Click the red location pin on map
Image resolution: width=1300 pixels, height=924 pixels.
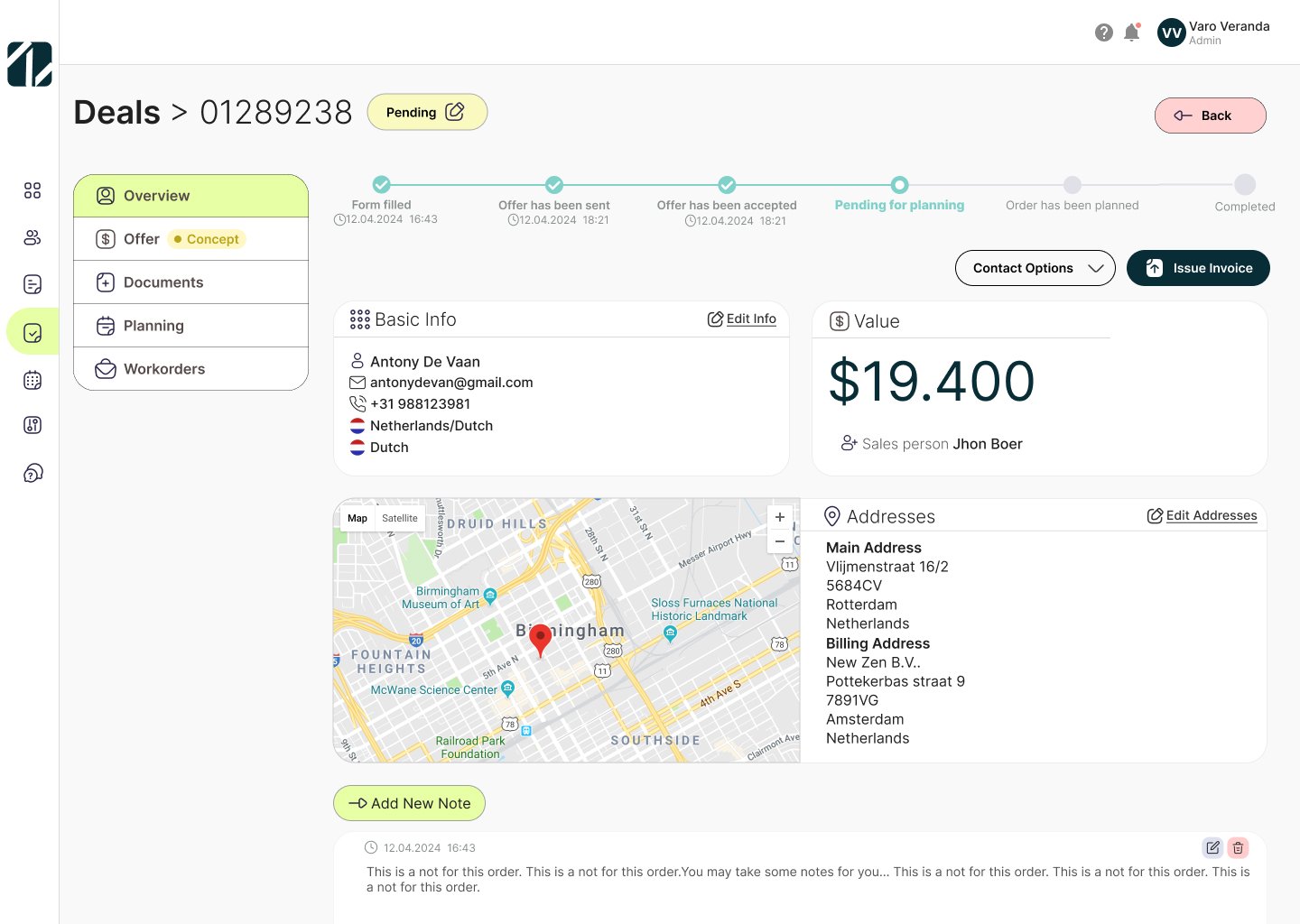[540, 639]
